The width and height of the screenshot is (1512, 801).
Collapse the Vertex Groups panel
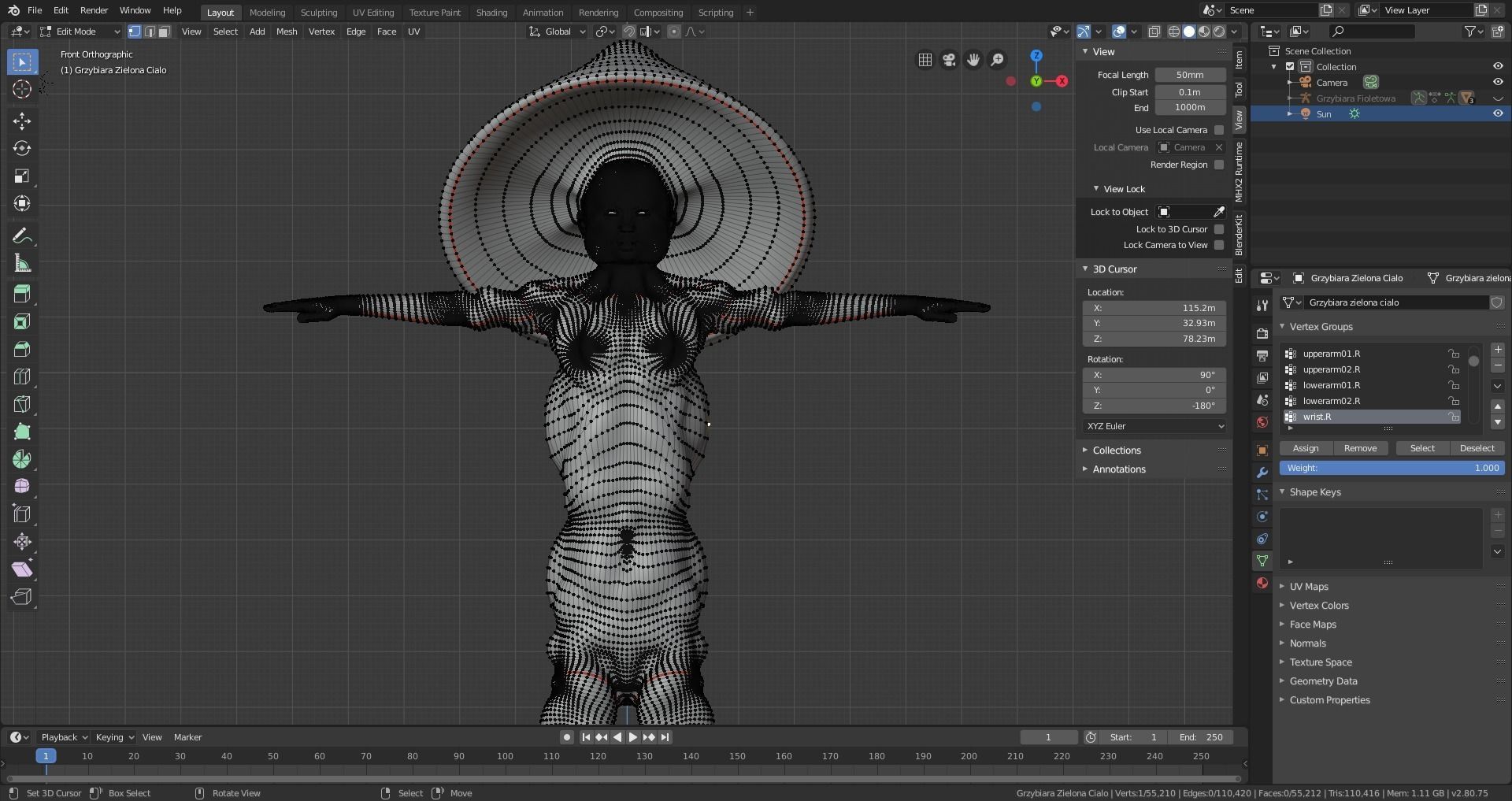tap(1321, 327)
